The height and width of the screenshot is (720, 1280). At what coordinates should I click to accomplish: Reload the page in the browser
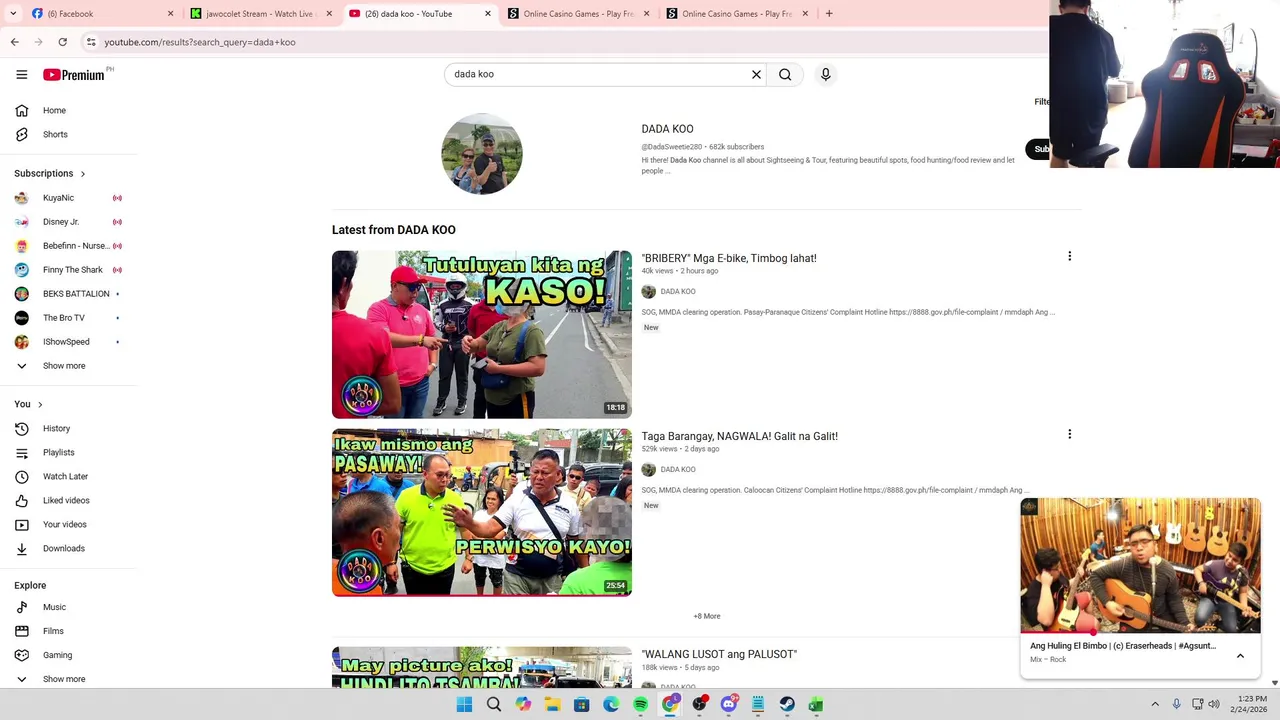tap(62, 42)
